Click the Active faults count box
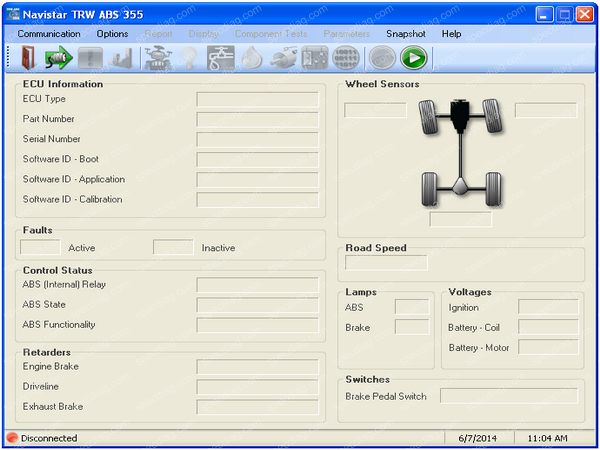Screen dimensions: 600x450 coord(41,247)
